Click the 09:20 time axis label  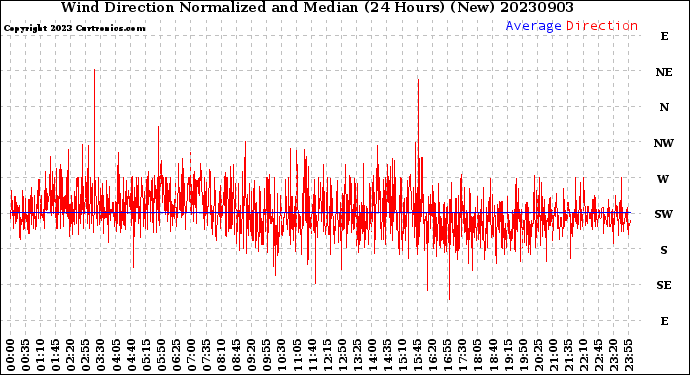(x=252, y=355)
